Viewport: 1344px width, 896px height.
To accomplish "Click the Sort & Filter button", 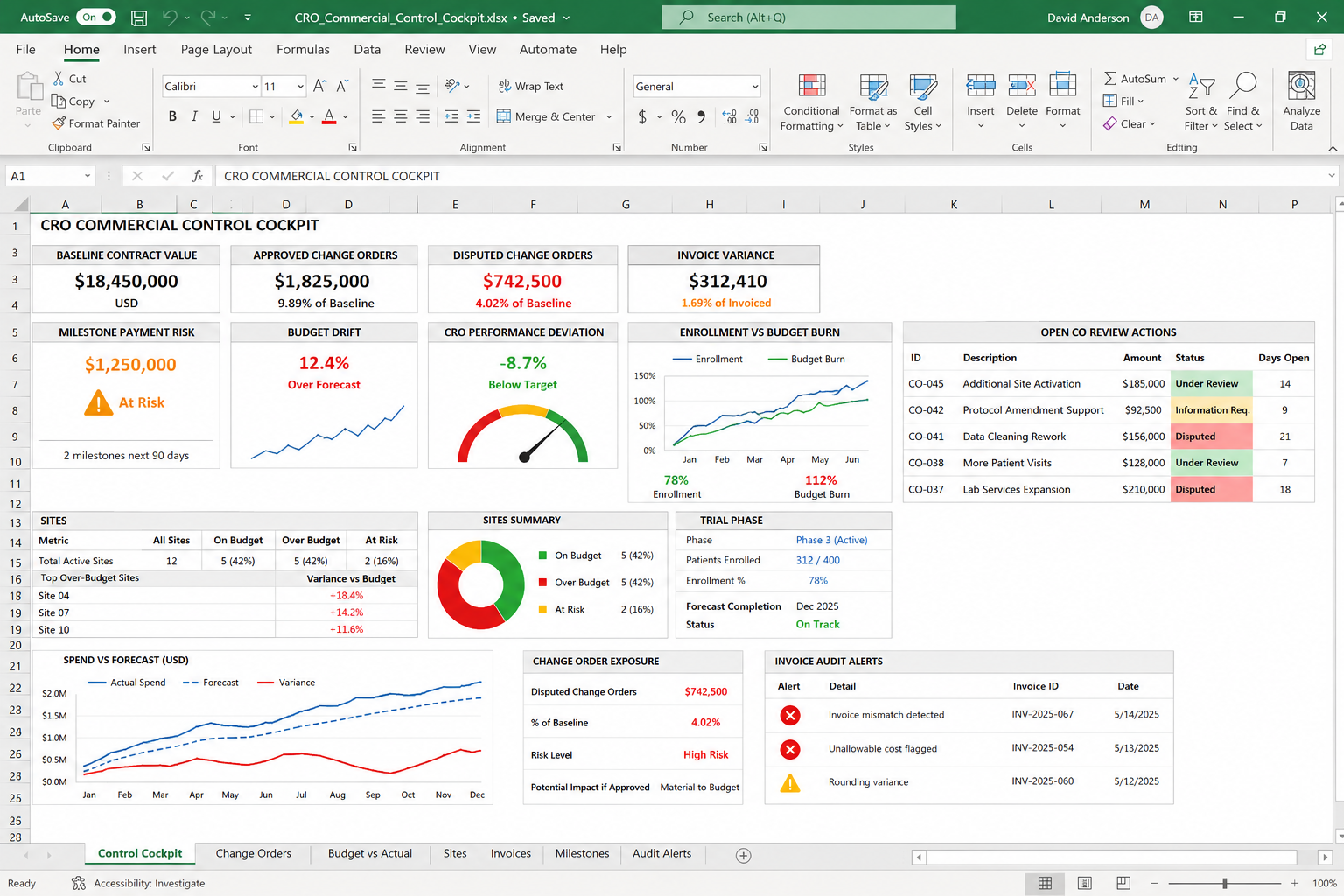I will [x=1201, y=102].
